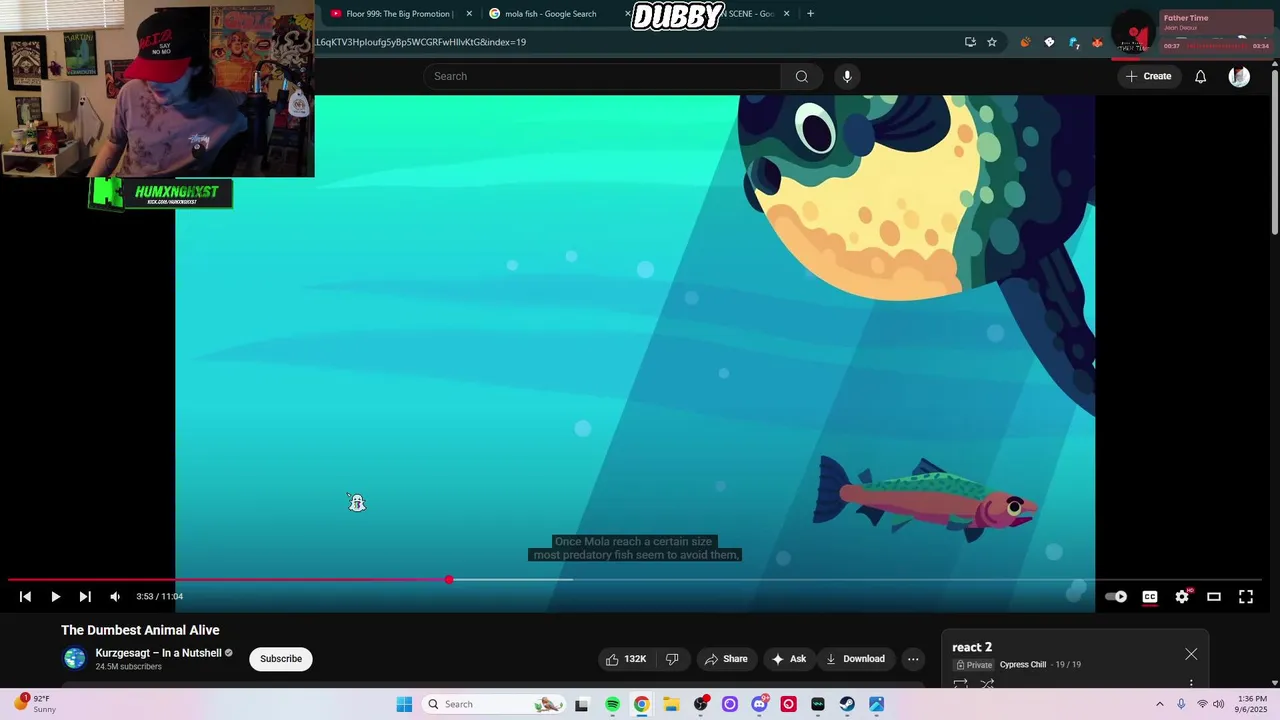
Task: Open Task View from the taskbar
Action: pos(582,704)
